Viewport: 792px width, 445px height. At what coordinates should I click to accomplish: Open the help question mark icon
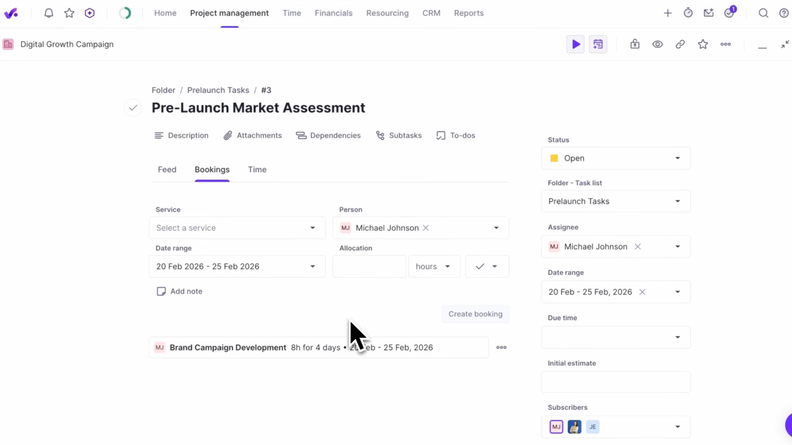point(784,13)
